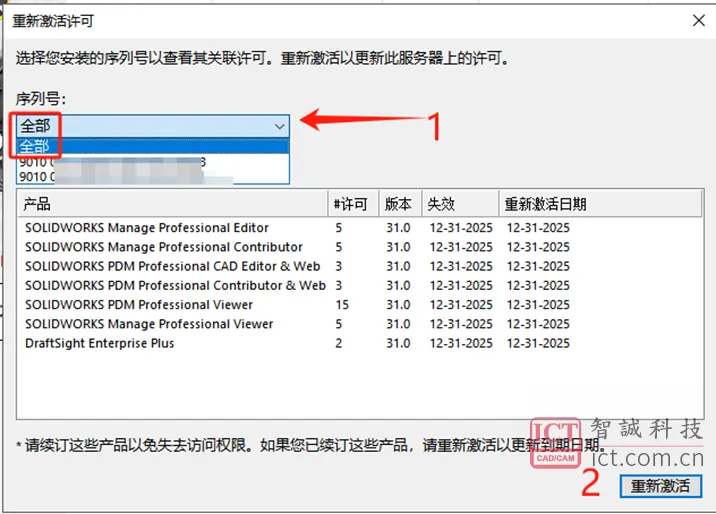Choose second 9010 serial number option

153,177
